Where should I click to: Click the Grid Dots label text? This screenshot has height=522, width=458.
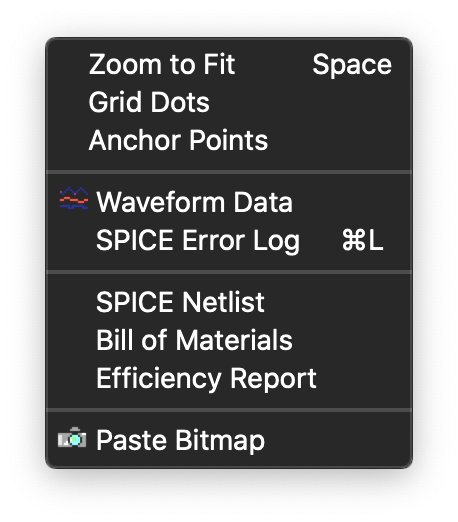point(149,102)
